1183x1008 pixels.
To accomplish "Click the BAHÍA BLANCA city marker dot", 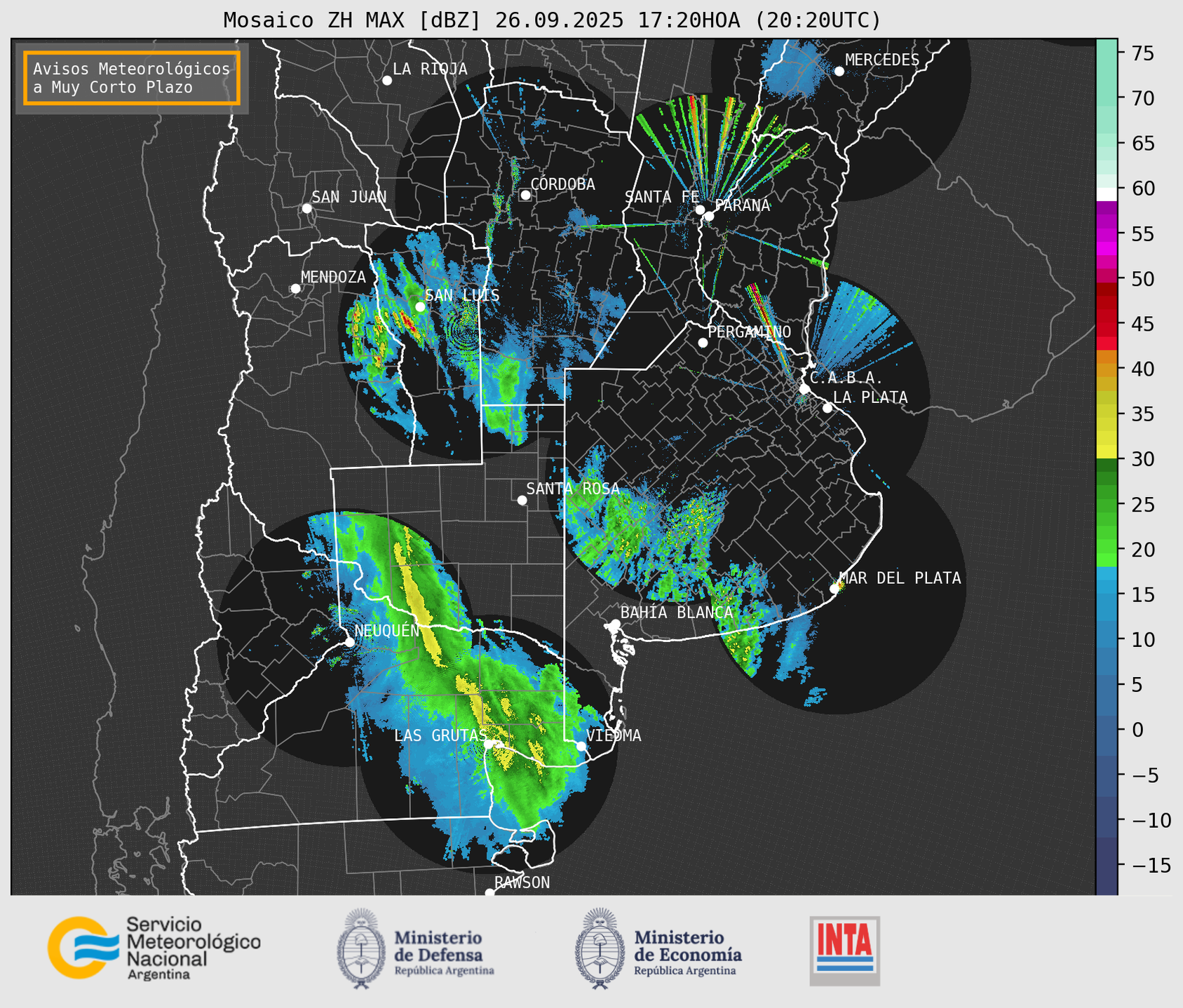I will pos(615,624).
